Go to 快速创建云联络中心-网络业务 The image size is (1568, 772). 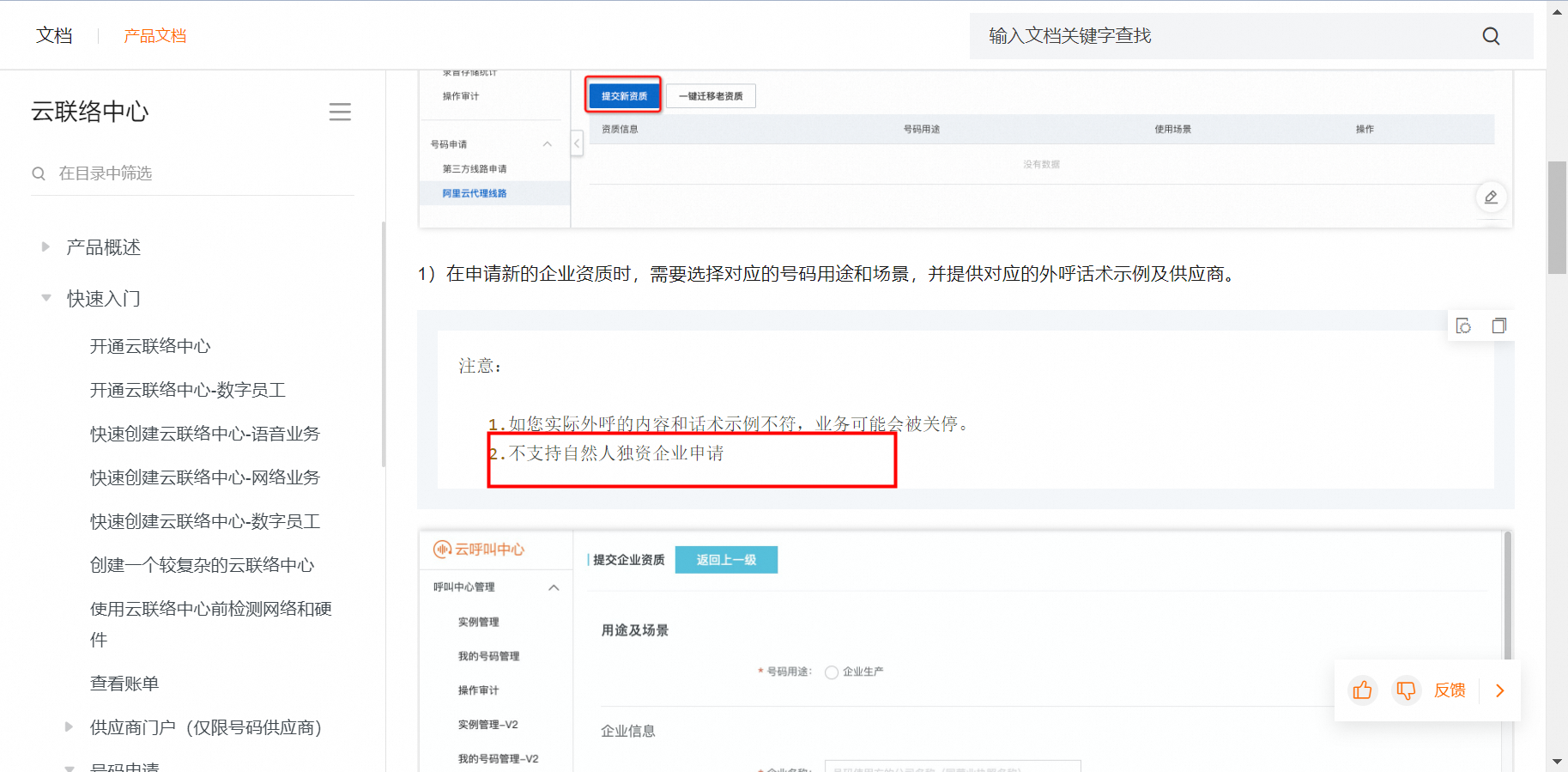(x=205, y=477)
